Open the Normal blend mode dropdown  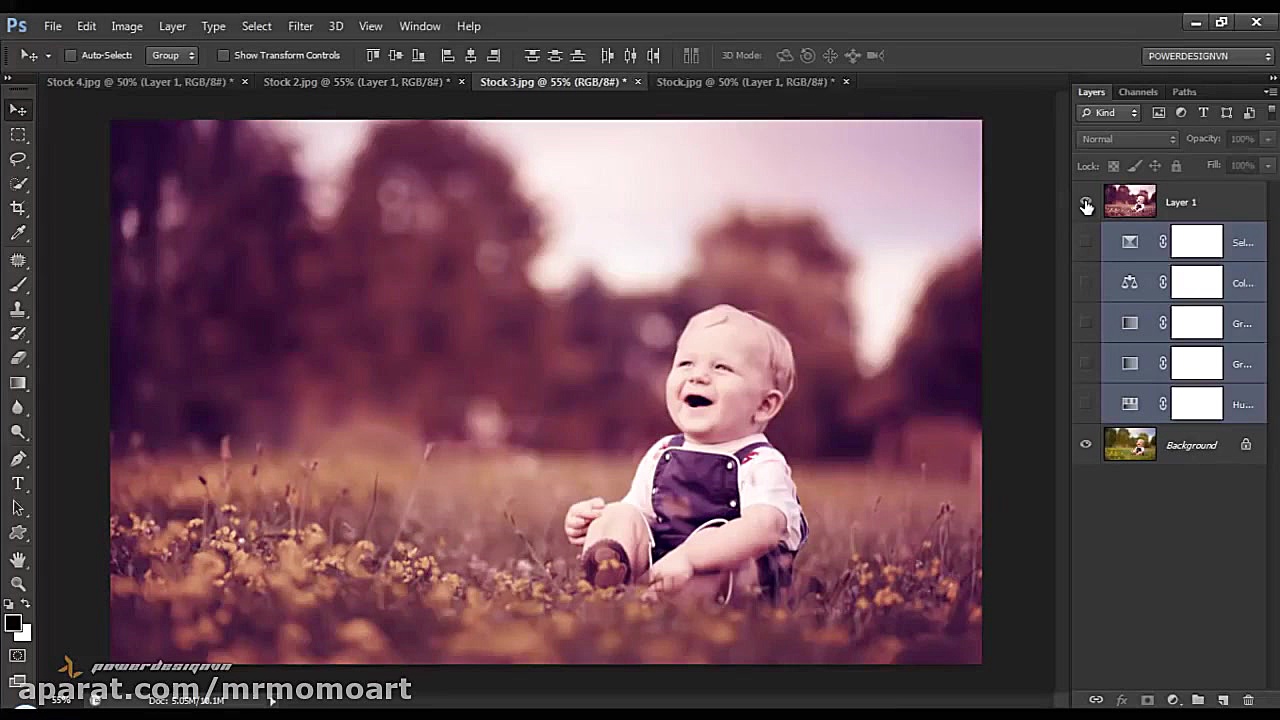coord(1127,138)
